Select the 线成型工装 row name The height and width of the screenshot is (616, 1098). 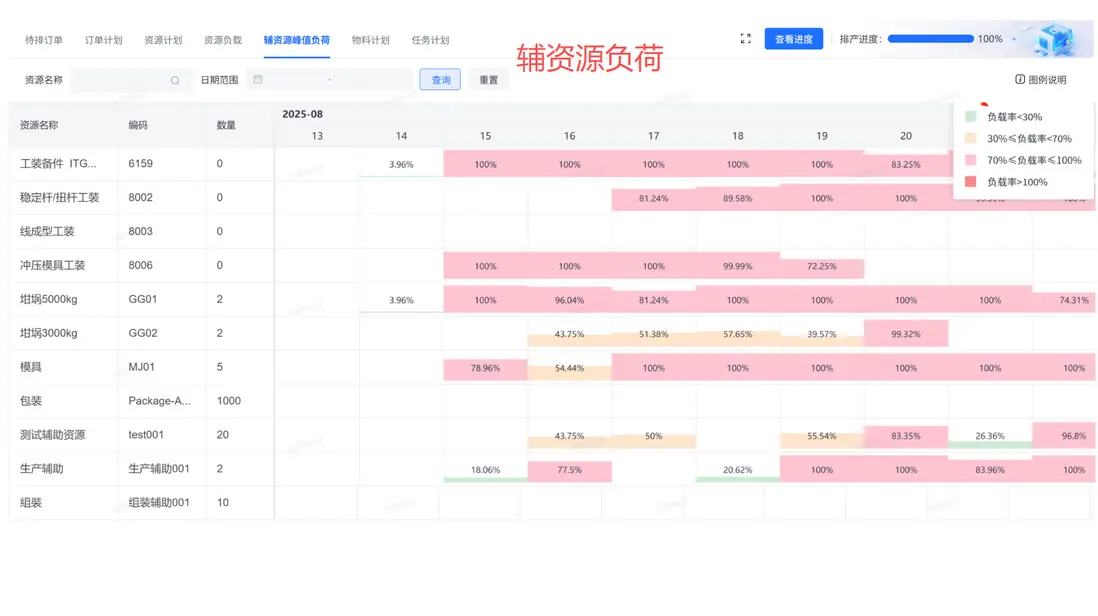[x=47, y=232]
